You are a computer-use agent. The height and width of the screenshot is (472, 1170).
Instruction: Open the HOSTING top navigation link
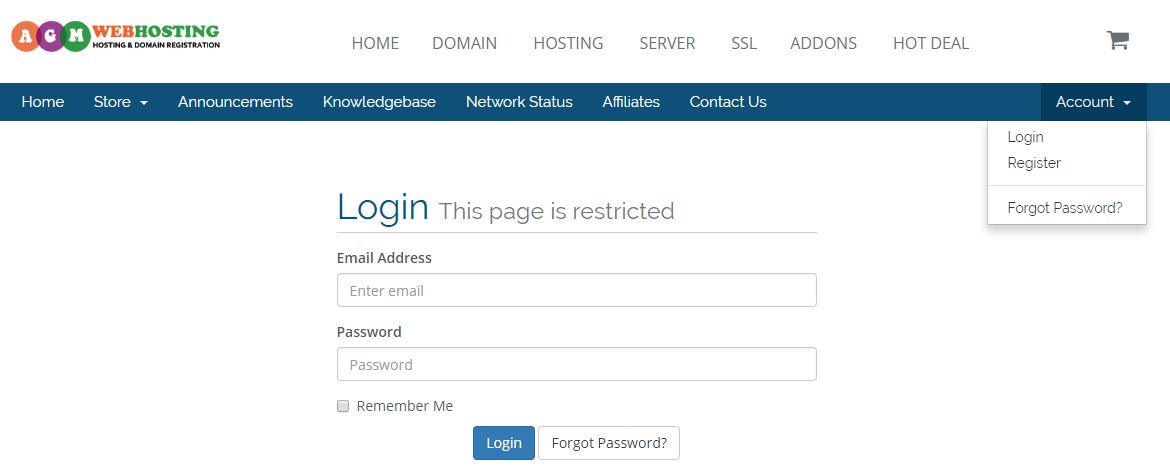[568, 43]
